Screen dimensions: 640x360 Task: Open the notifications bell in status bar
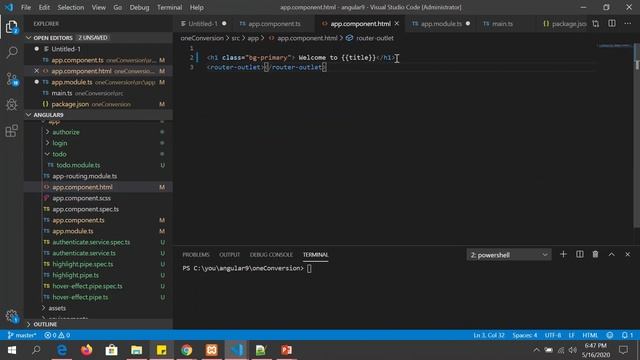click(x=627, y=335)
